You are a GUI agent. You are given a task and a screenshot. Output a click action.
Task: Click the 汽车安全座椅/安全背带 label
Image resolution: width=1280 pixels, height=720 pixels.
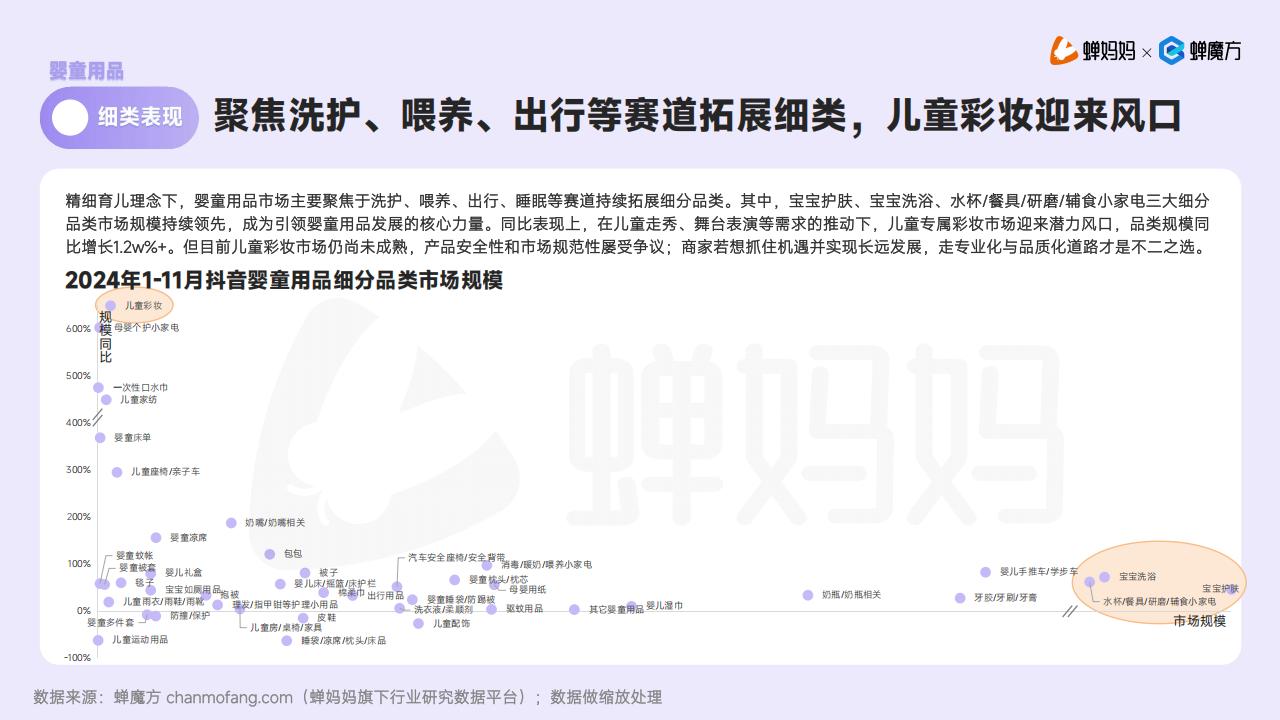pos(457,557)
